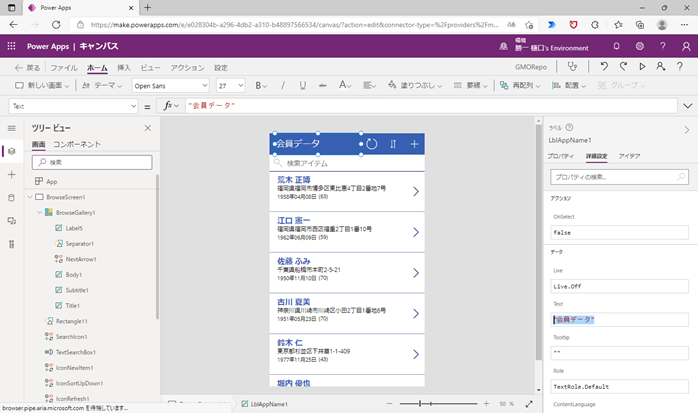
Task: Open the 配置 align dropdown
Action: pyautogui.click(x=569, y=85)
